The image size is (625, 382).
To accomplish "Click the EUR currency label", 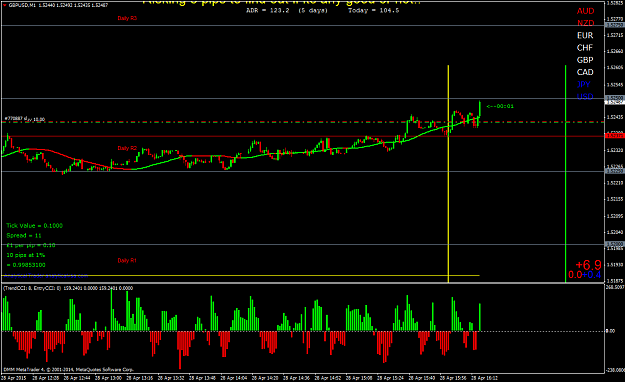I will [585, 35].
